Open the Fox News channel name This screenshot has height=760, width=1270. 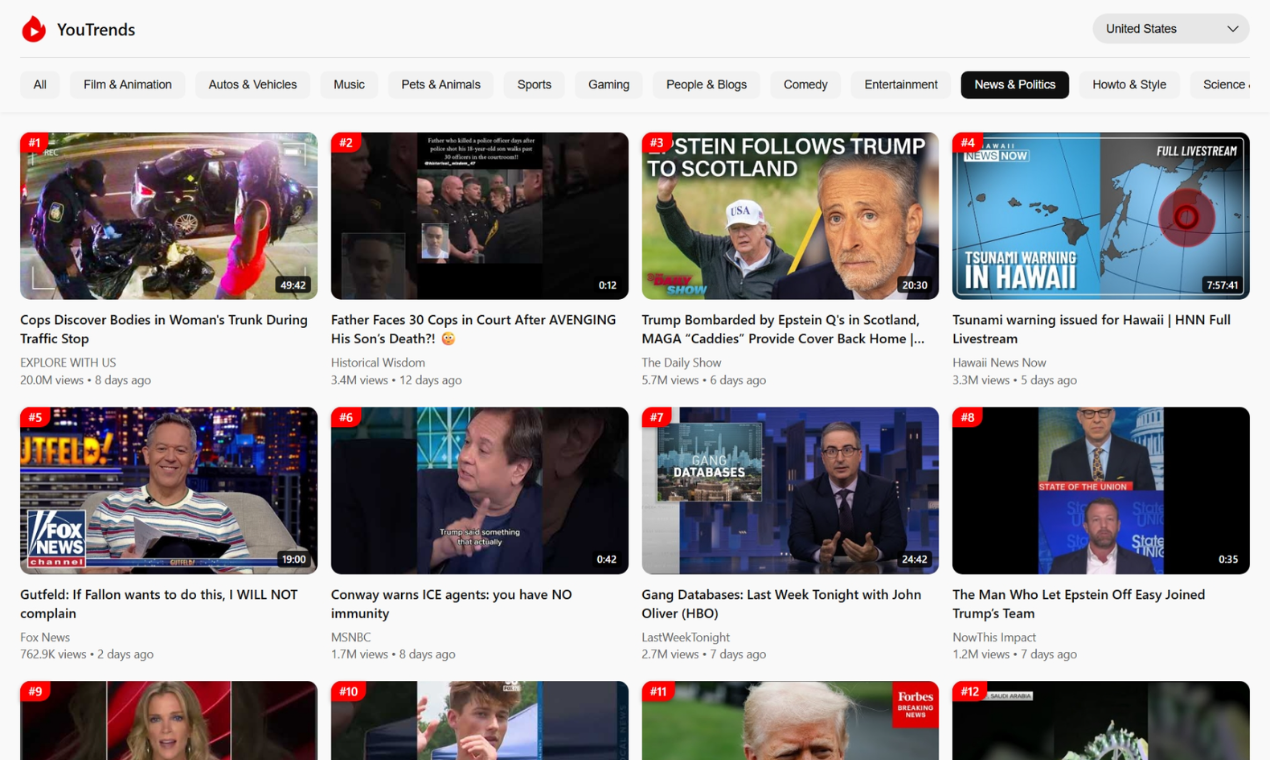45,637
